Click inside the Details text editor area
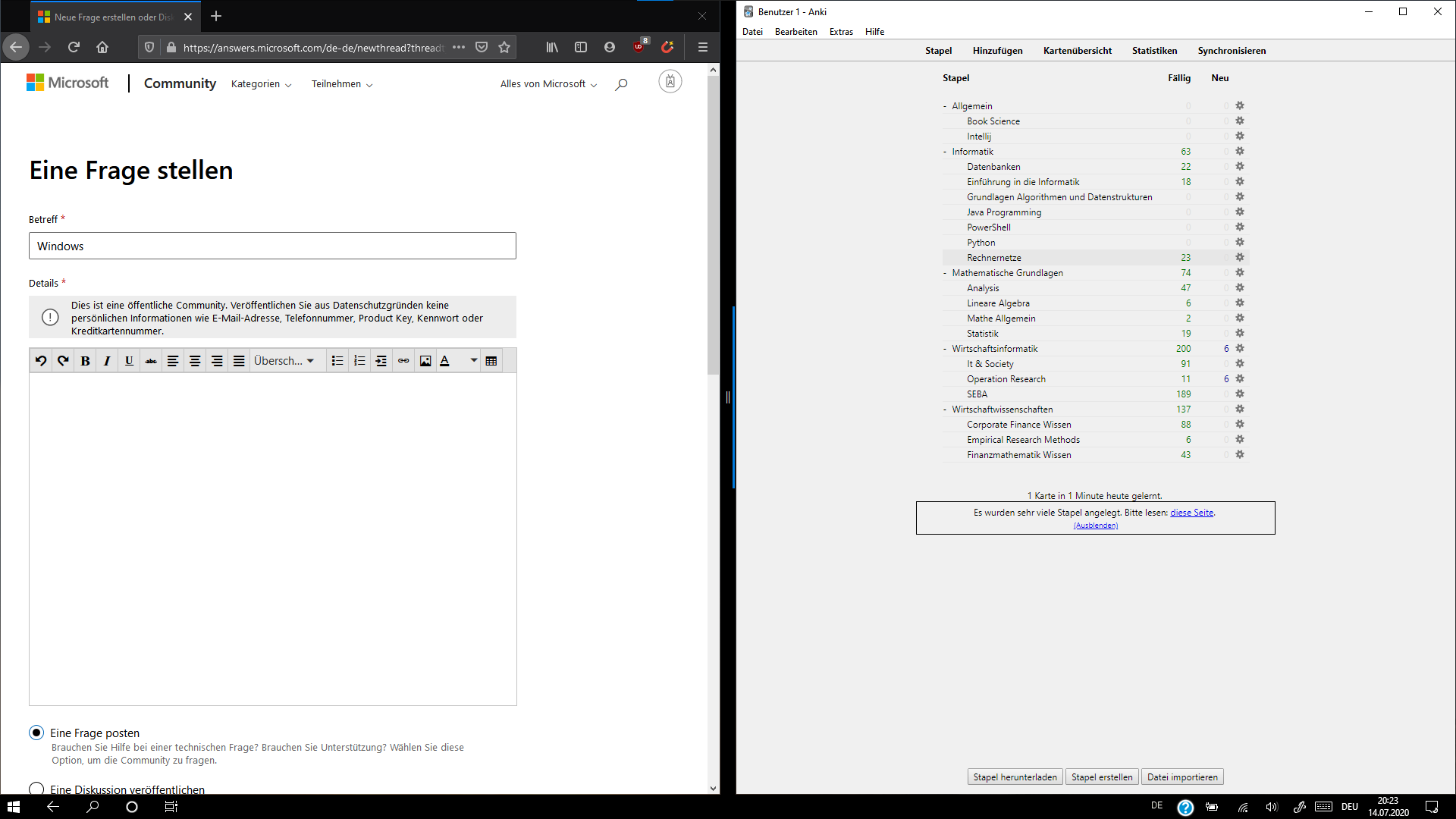1456x819 pixels. [273, 539]
